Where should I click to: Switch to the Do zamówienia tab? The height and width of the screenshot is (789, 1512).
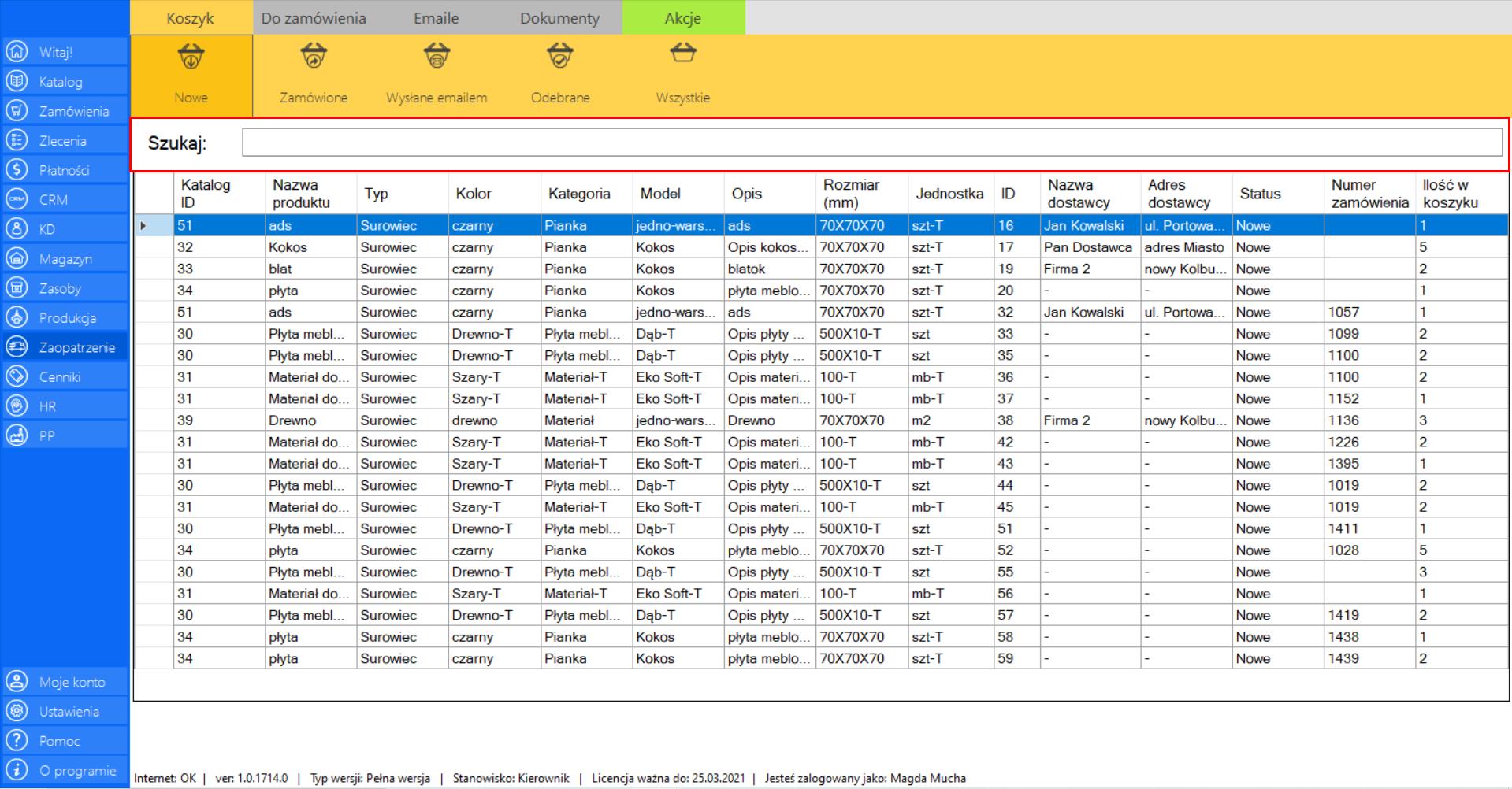314,18
